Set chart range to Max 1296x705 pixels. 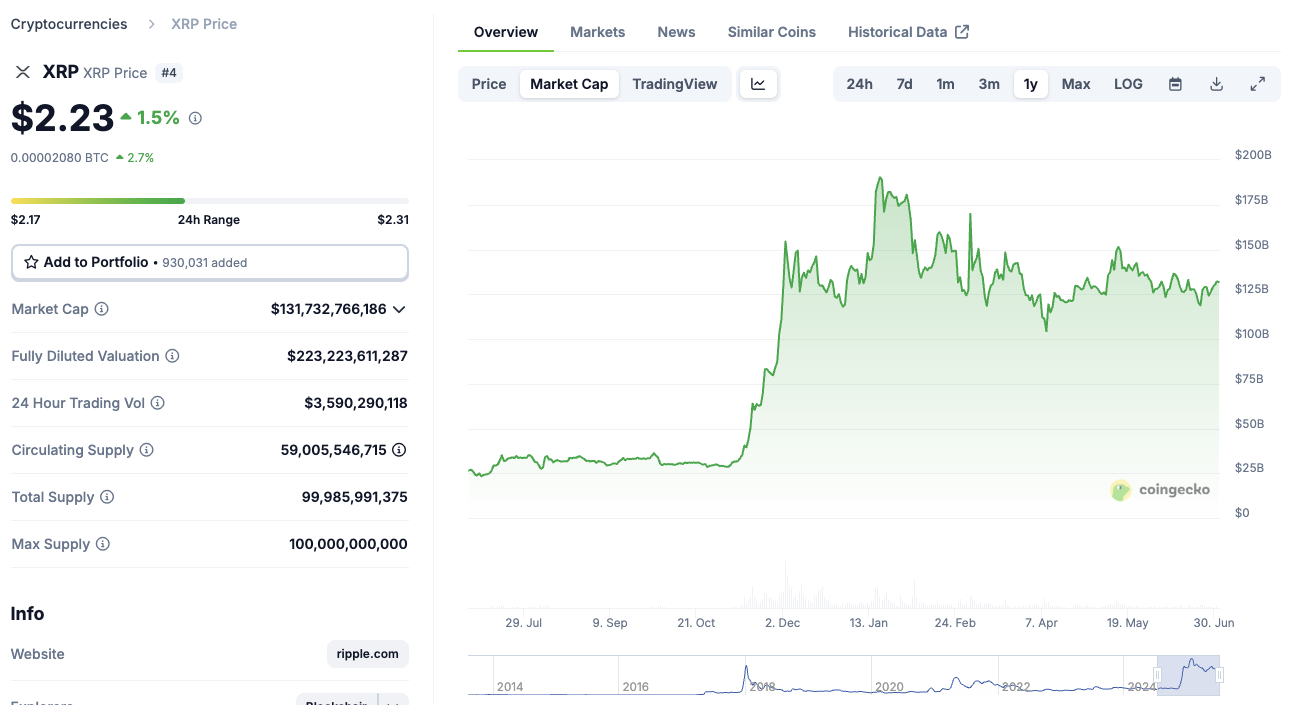click(1076, 84)
